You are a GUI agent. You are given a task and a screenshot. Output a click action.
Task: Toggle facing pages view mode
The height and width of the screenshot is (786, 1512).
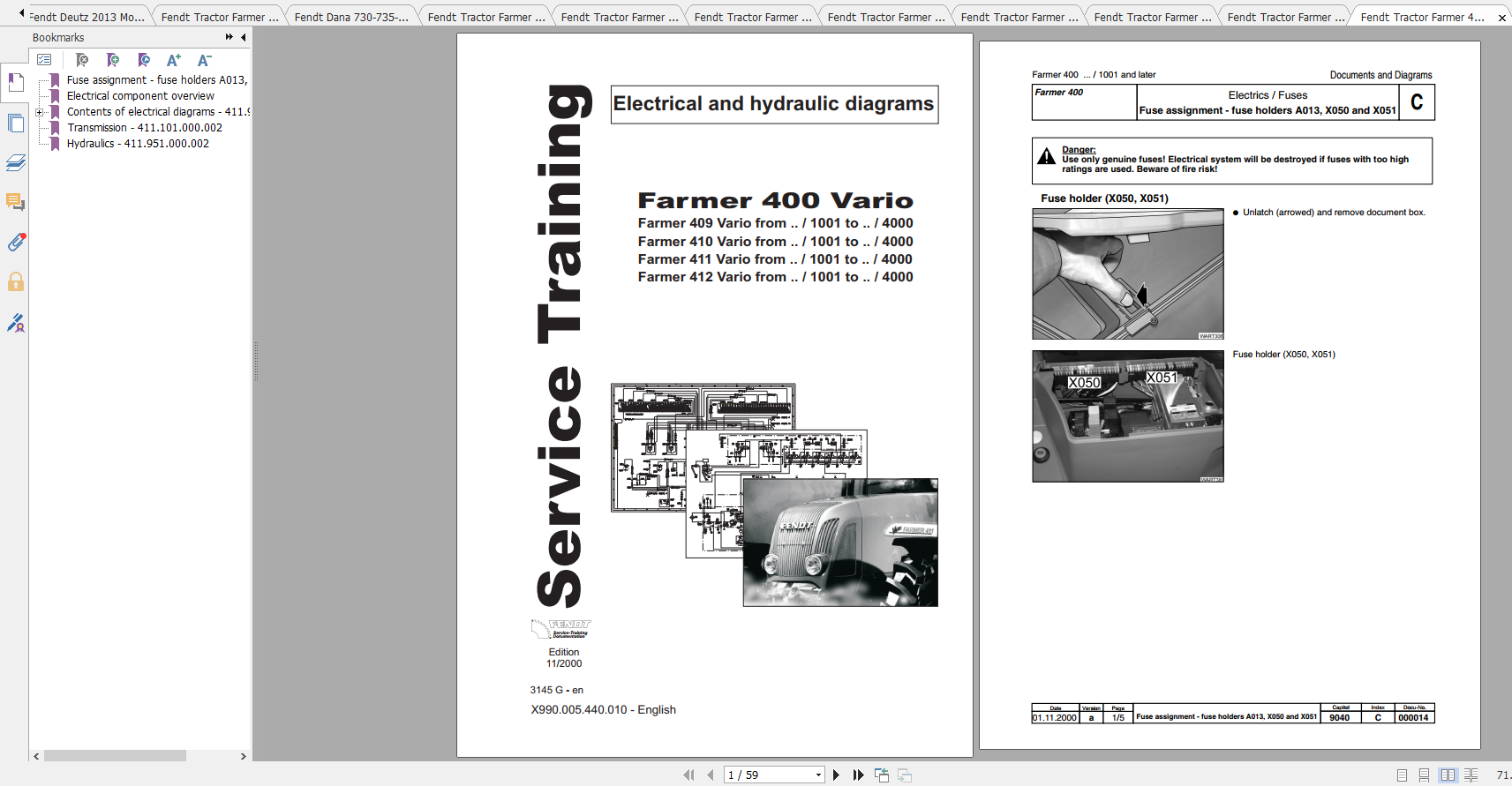[1448, 775]
